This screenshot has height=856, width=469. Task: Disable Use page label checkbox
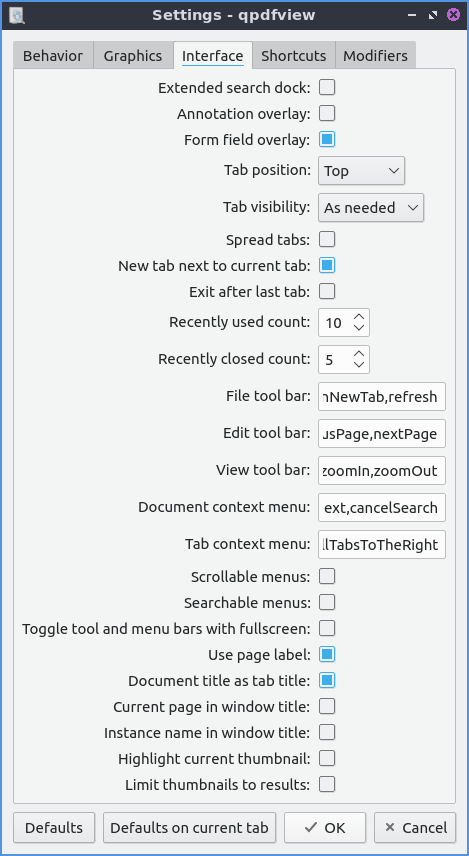(x=327, y=654)
